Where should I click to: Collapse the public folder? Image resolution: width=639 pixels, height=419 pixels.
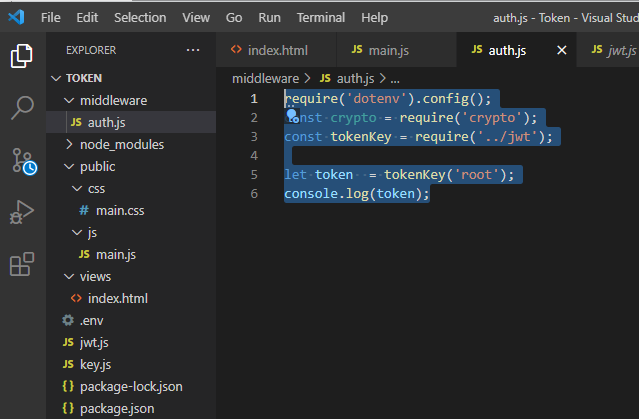coord(69,166)
